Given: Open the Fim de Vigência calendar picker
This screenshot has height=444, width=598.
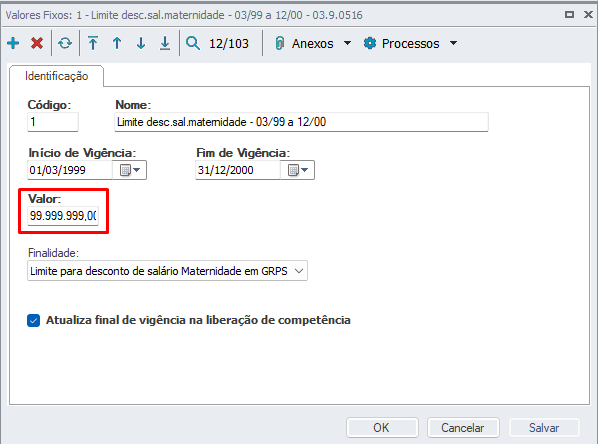Looking at the screenshot, I should pyautogui.click(x=298, y=170).
